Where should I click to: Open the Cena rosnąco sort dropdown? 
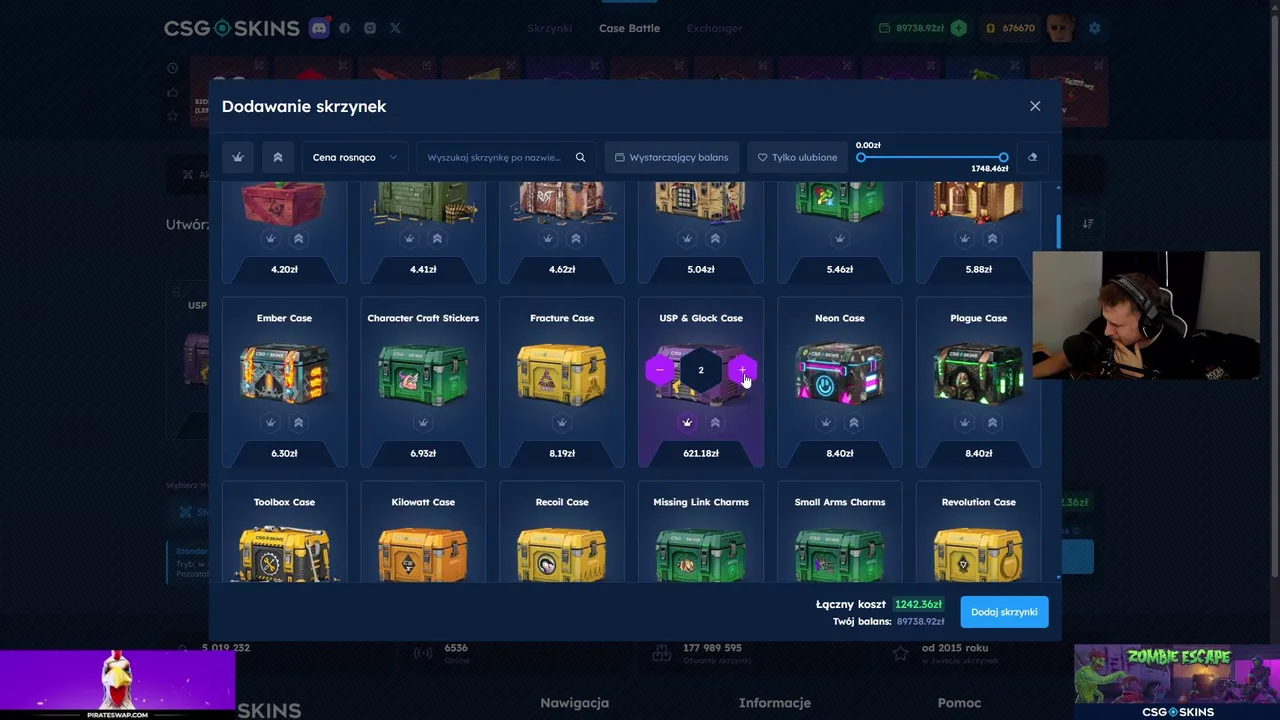click(x=355, y=157)
